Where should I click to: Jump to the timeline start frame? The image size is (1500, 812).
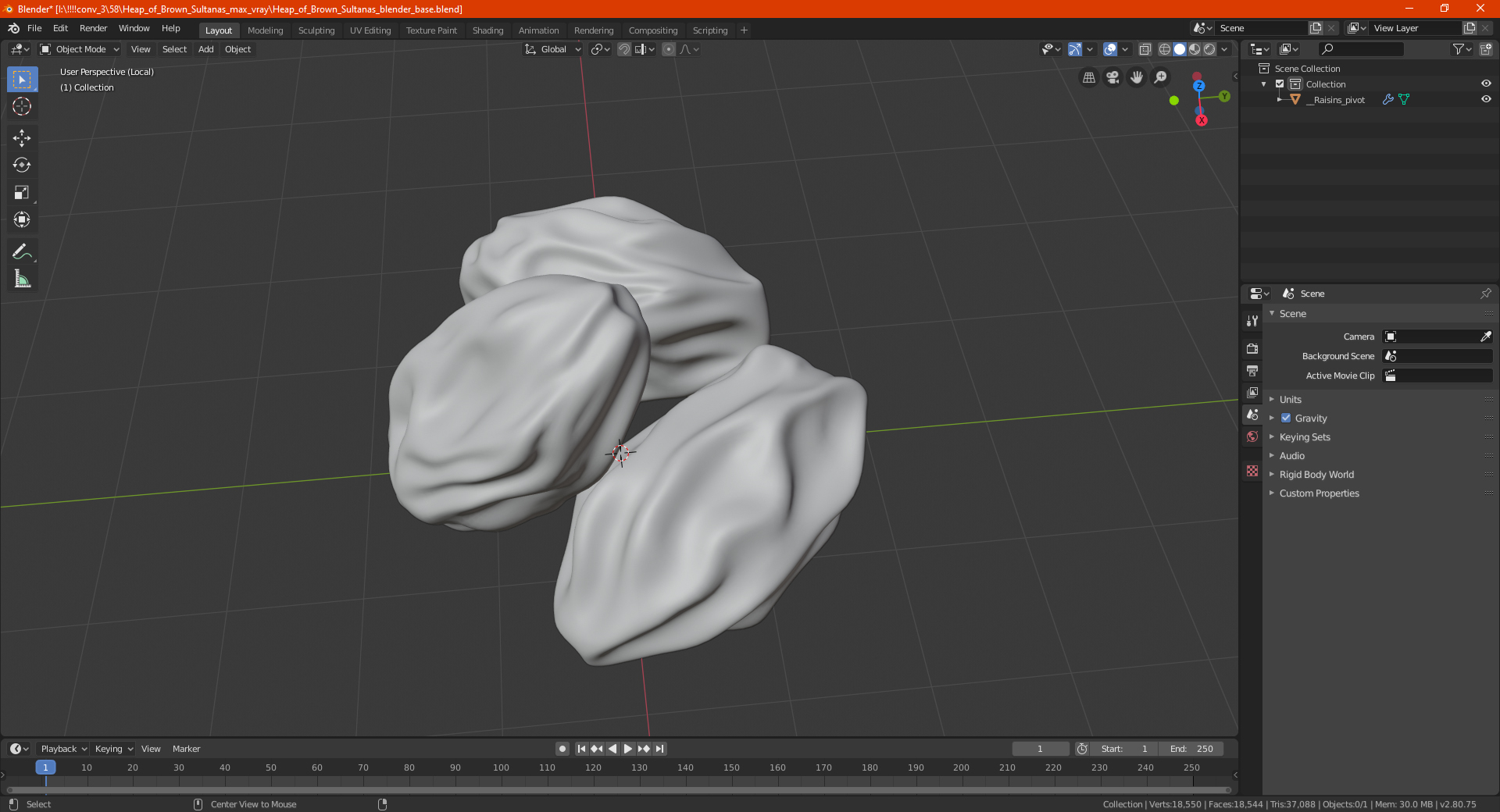[581, 749]
